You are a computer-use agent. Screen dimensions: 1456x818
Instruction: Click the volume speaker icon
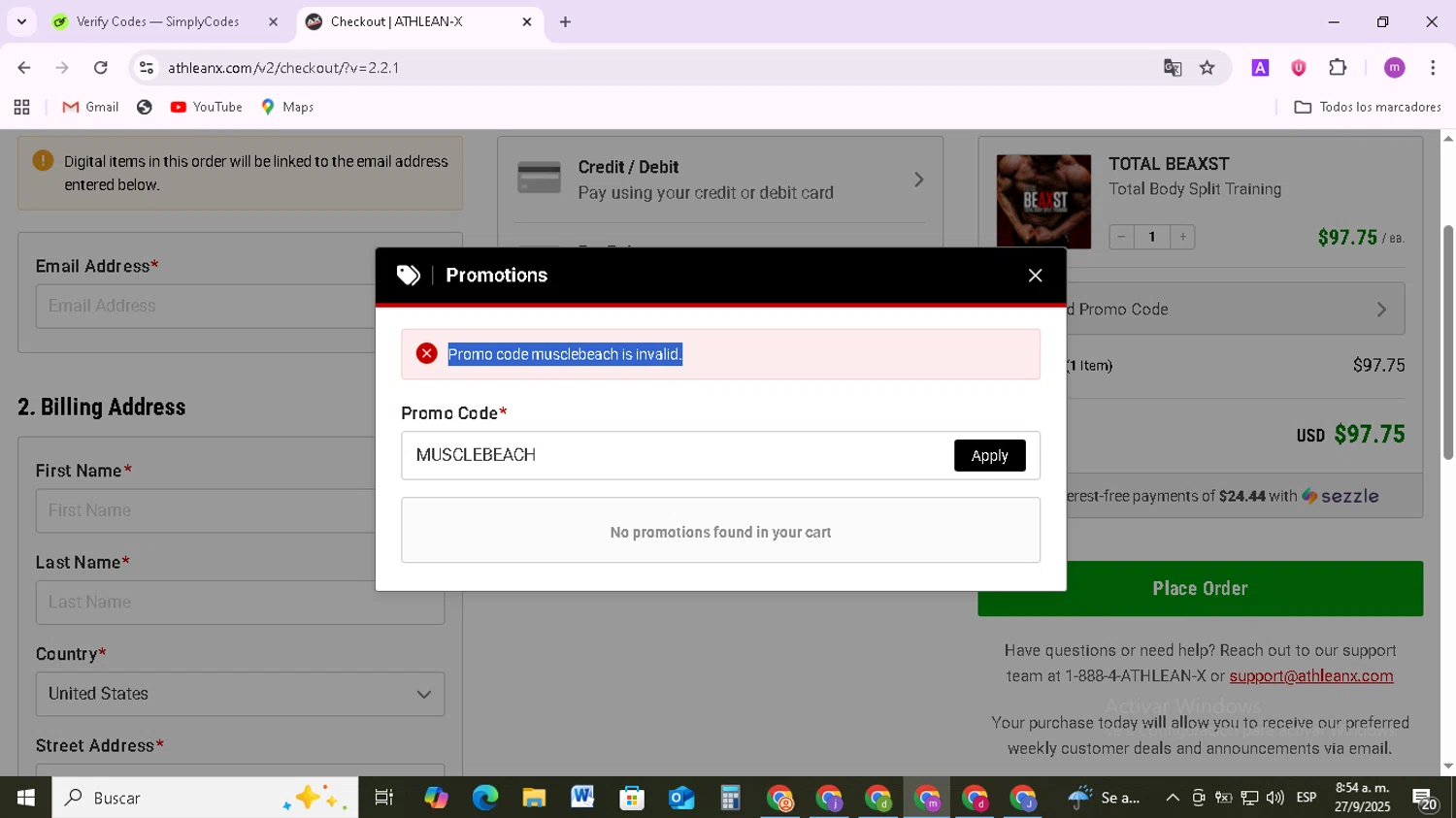(x=1275, y=798)
